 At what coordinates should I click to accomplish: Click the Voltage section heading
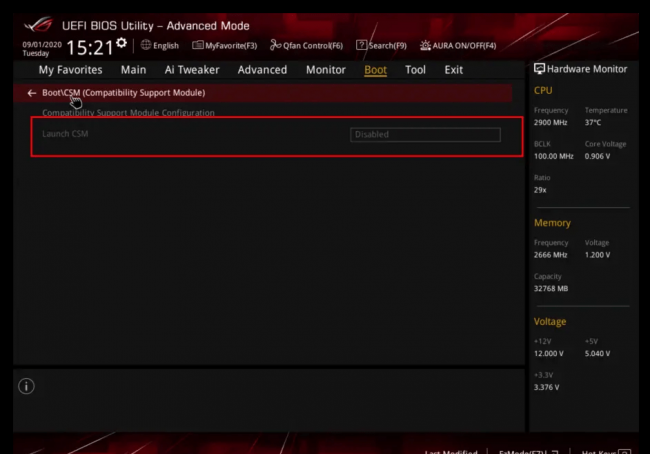pyautogui.click(x=550, y=322)
